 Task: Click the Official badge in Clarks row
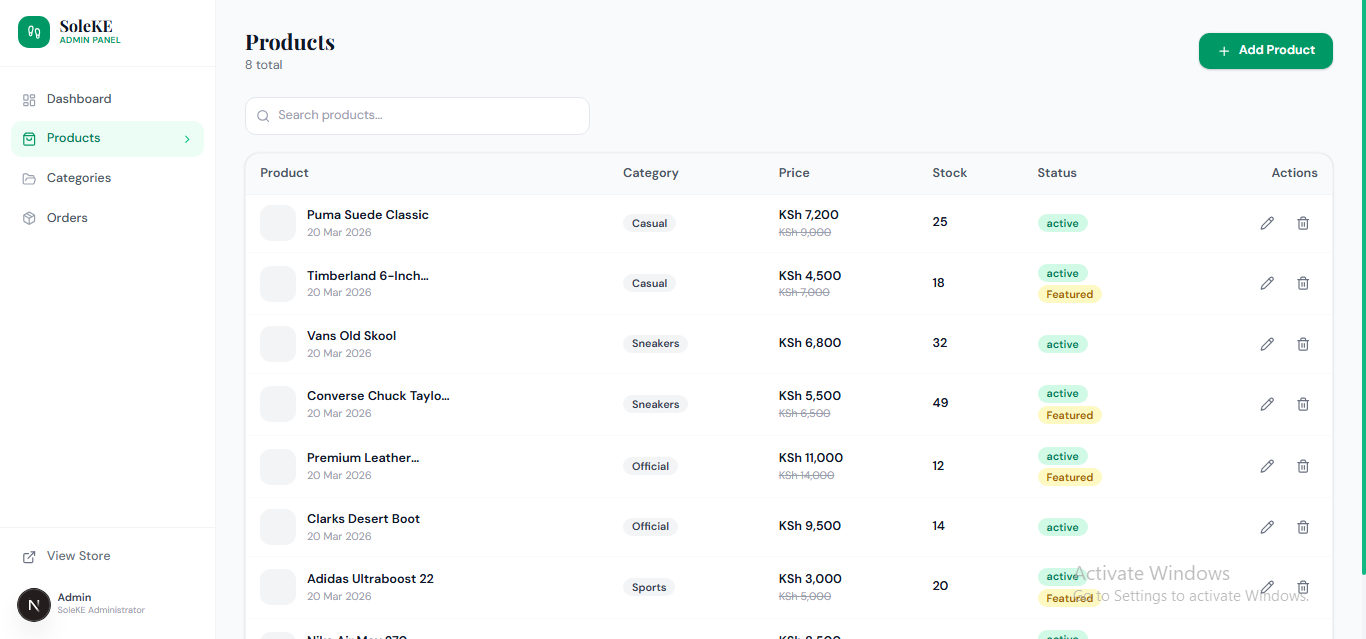point(650,527)
